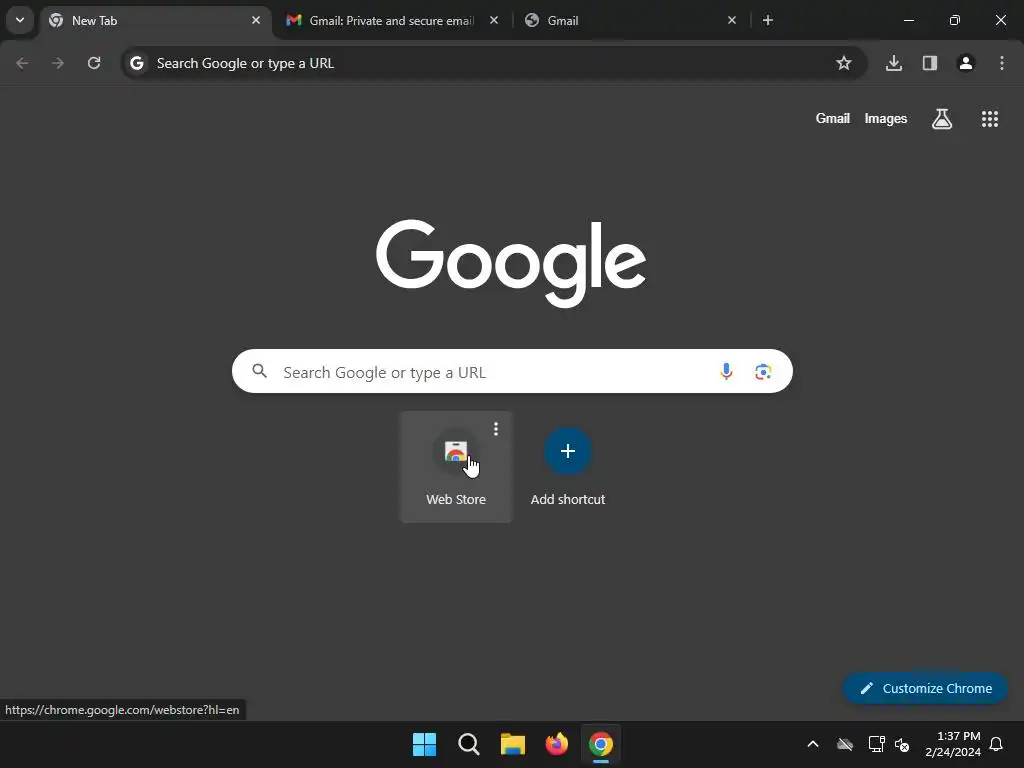Screen dimensions: 1024x768
Task: Open notifications bell icon
Action: (997, 744)
